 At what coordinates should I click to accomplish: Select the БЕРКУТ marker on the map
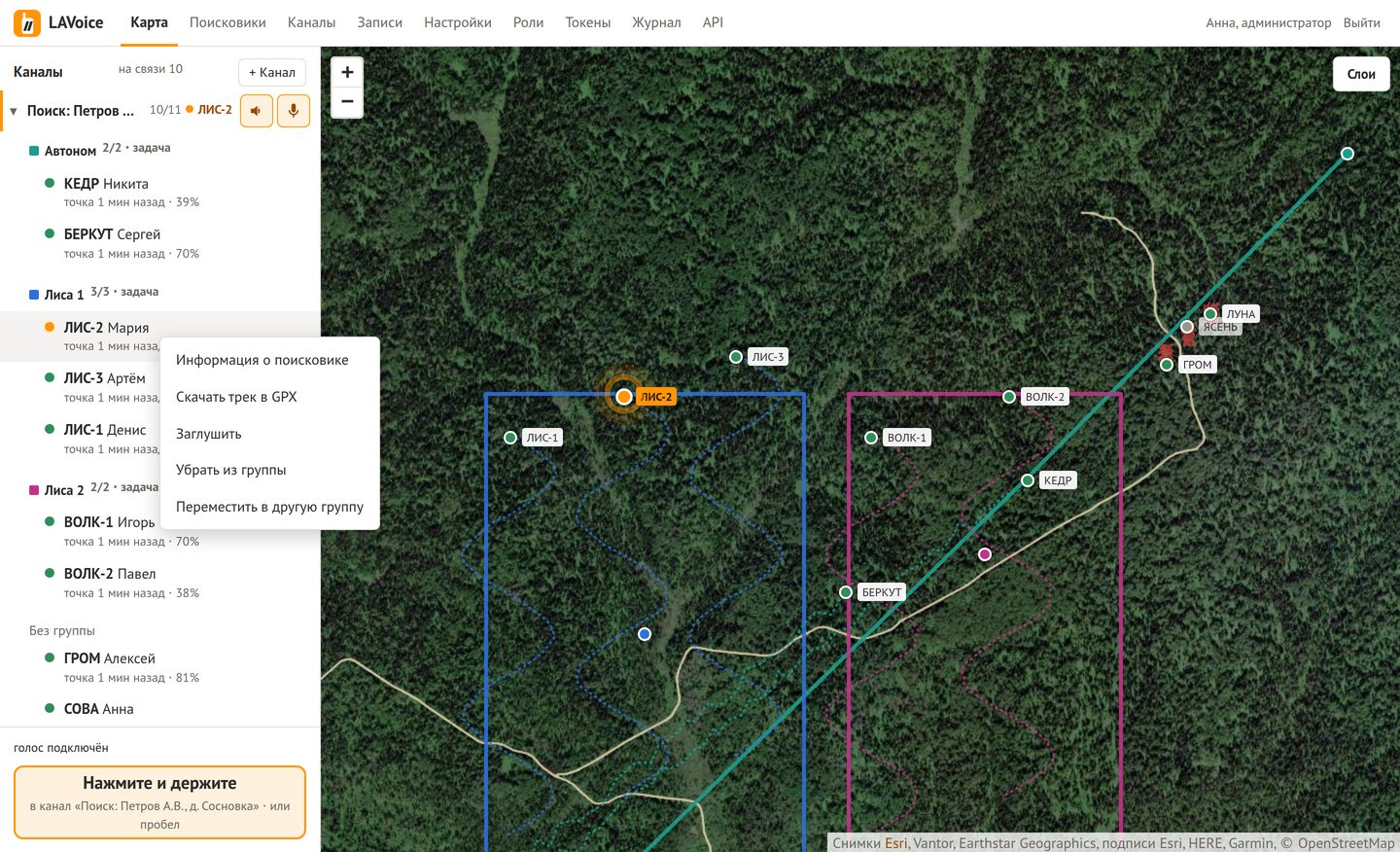[846, 592]
